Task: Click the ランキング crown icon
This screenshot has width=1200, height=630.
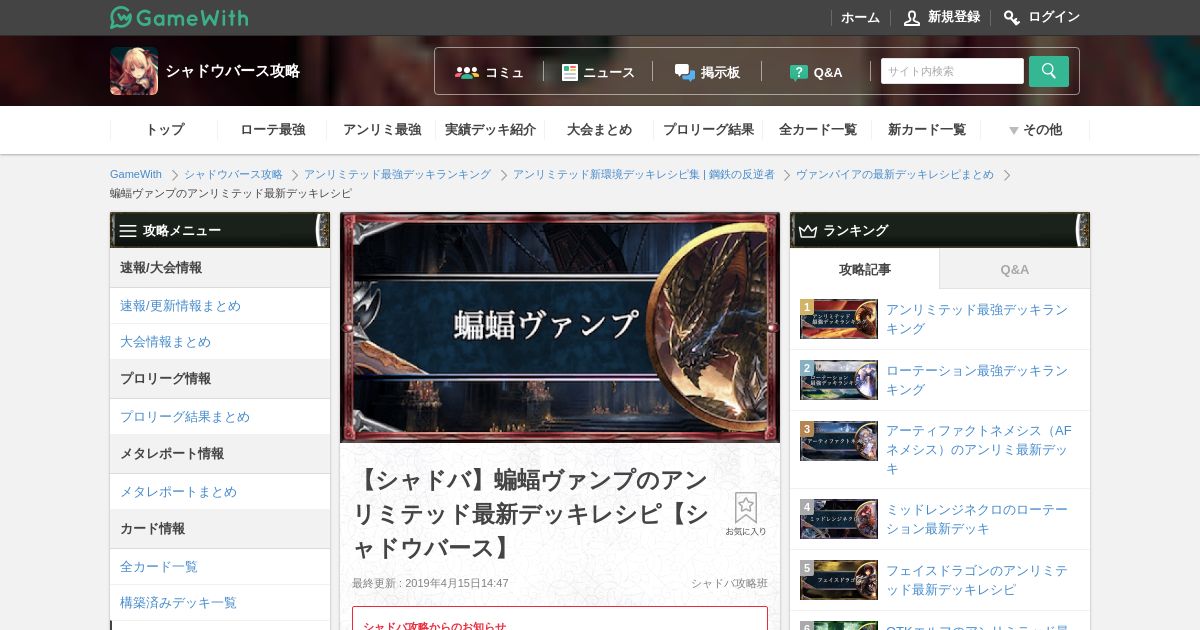Action: point(808,230)
